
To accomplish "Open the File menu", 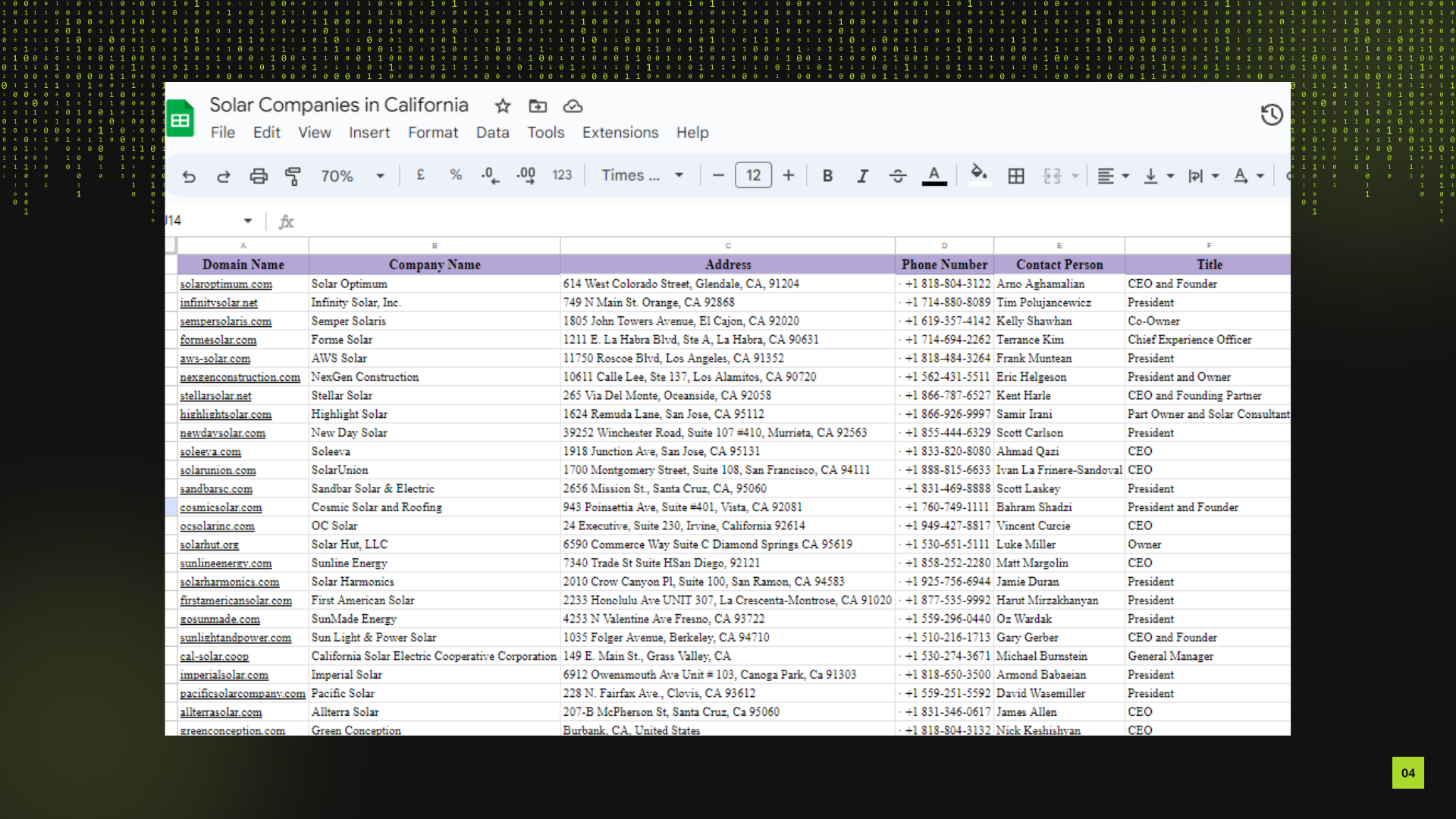I will pyautogui.click(x=223, y=133).
